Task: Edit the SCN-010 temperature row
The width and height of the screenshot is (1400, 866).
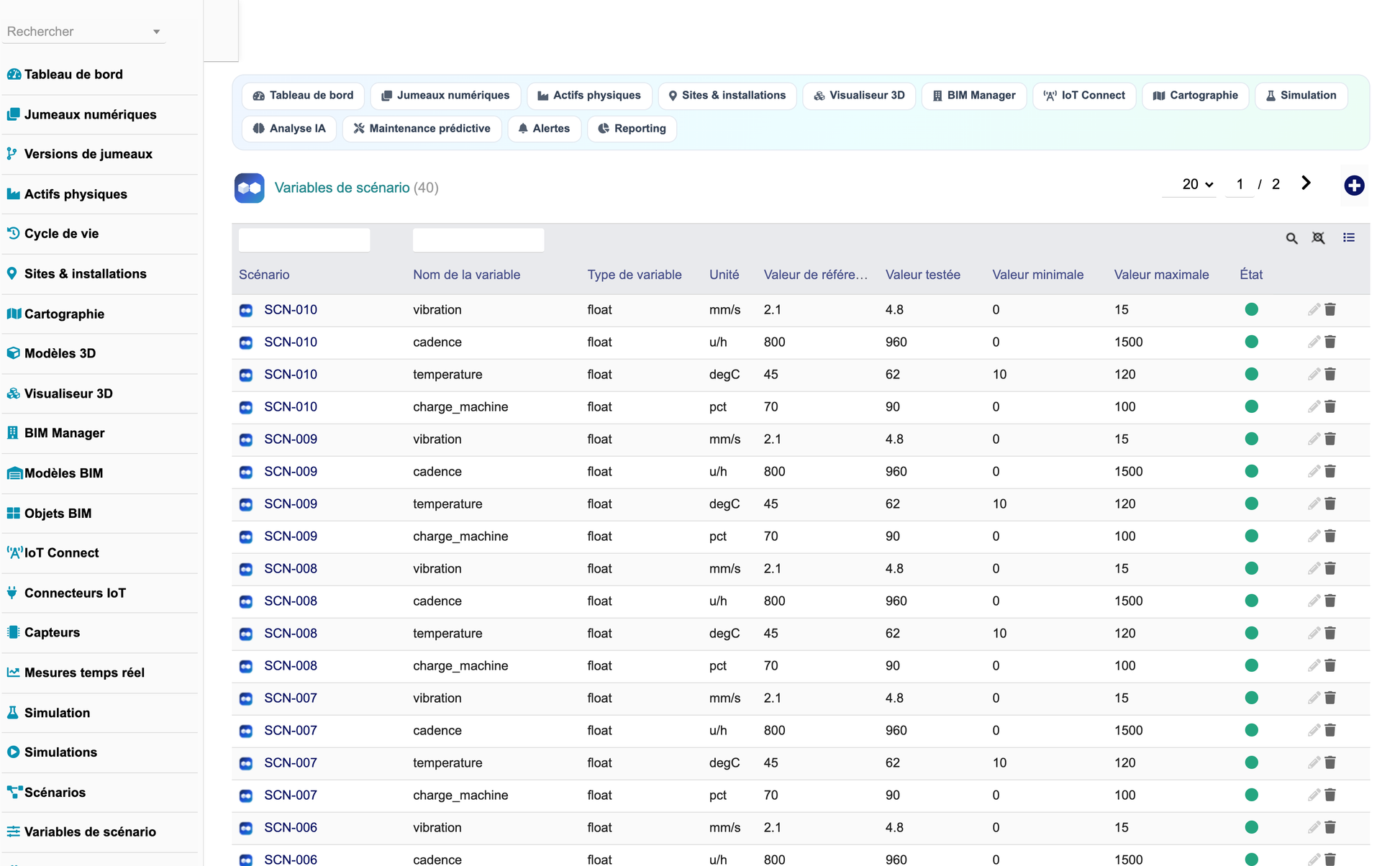Action: [1314, 374]
